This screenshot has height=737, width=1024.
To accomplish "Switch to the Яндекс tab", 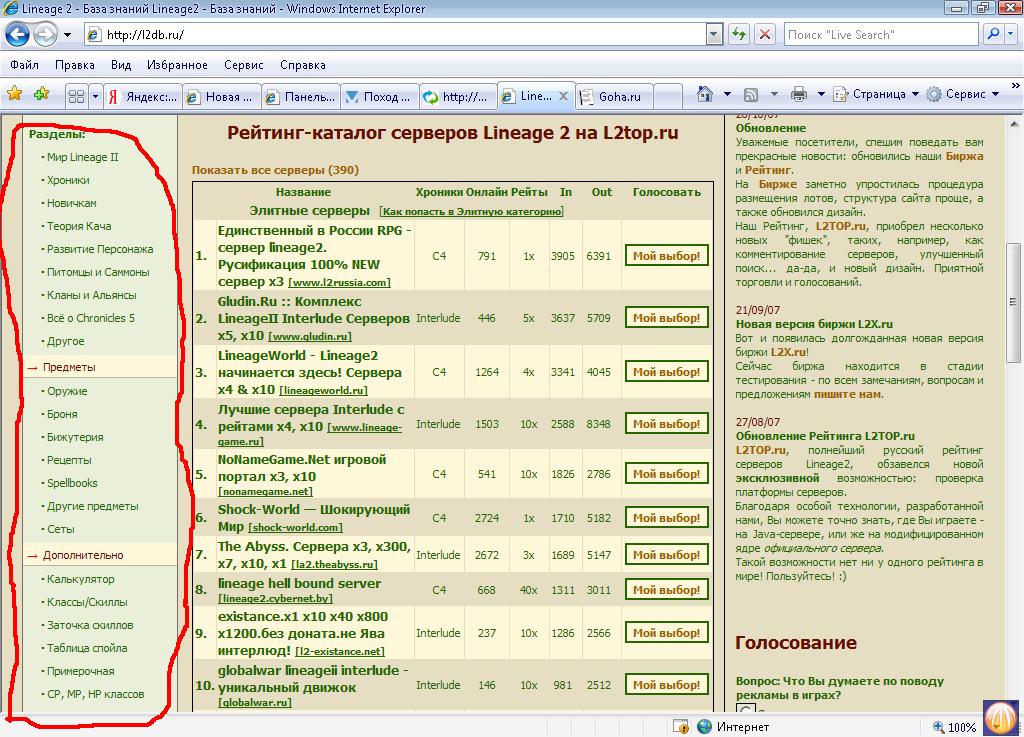I will (142, 97).
